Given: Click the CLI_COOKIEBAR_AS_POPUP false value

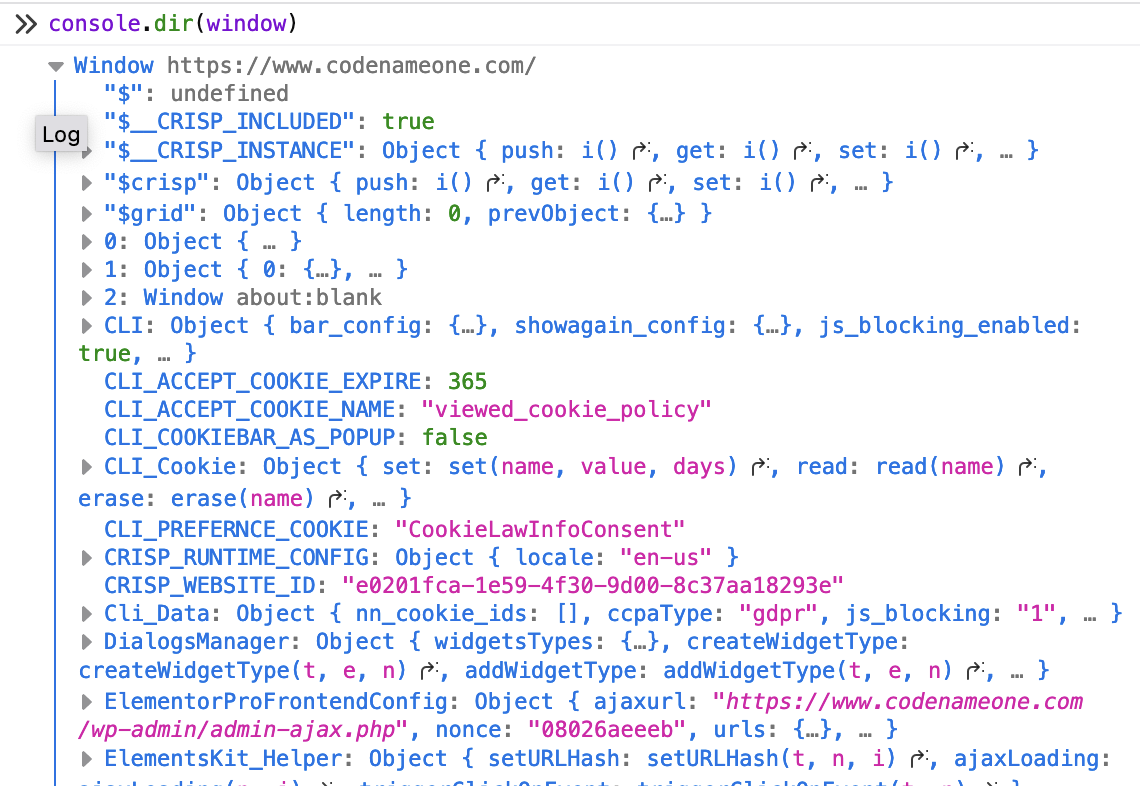Looking at the screenshot, I should 455,438.
